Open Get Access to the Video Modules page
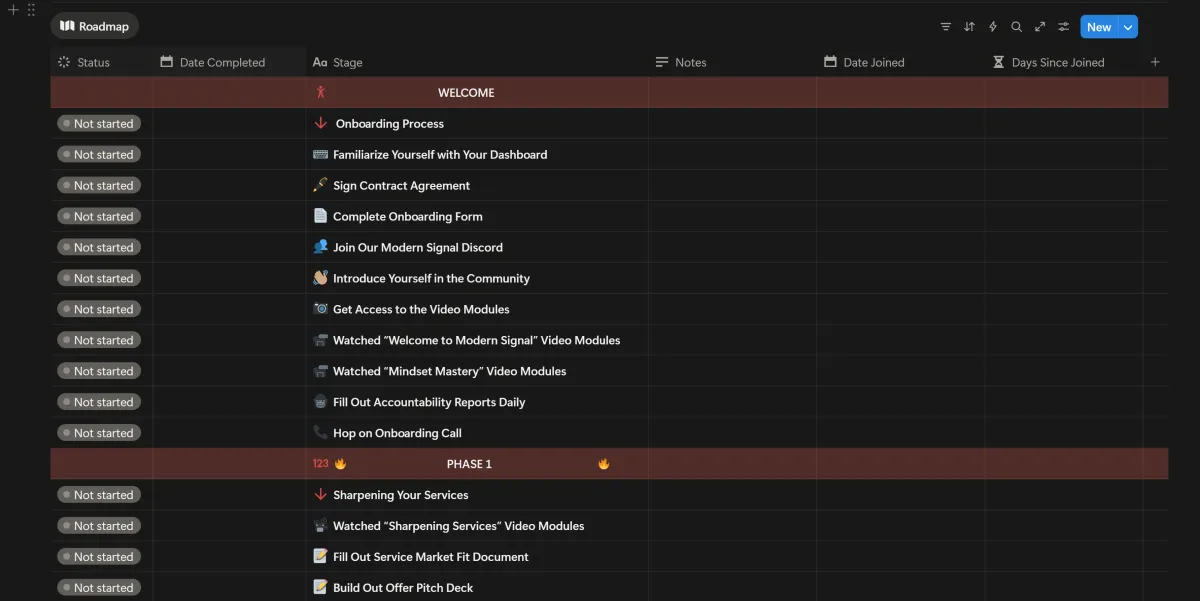The width and height of the screenshot is (1200, 601). click(x=421, y=310)
